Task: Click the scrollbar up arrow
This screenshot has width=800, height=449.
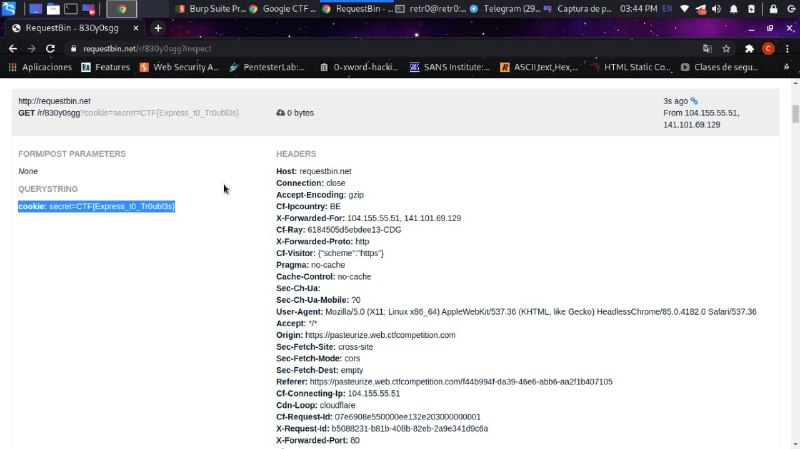Action: (x=795, y=83)
